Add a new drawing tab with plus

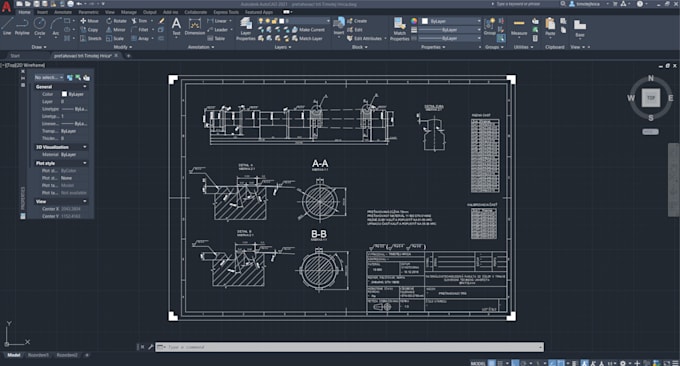(128, 56)
